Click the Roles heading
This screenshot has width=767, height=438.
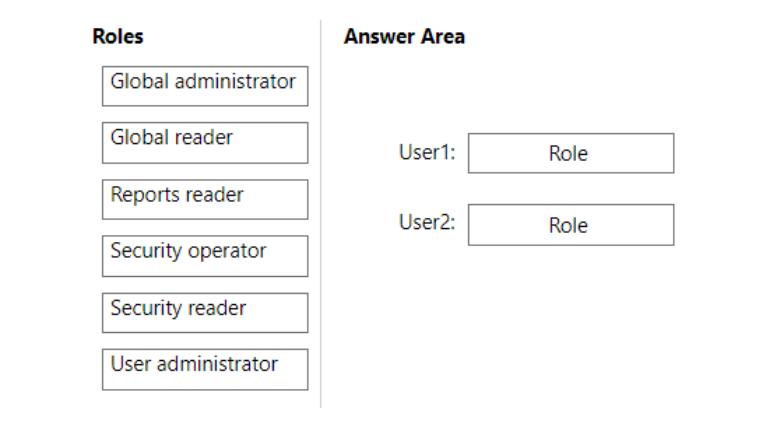tap(118, 37)
